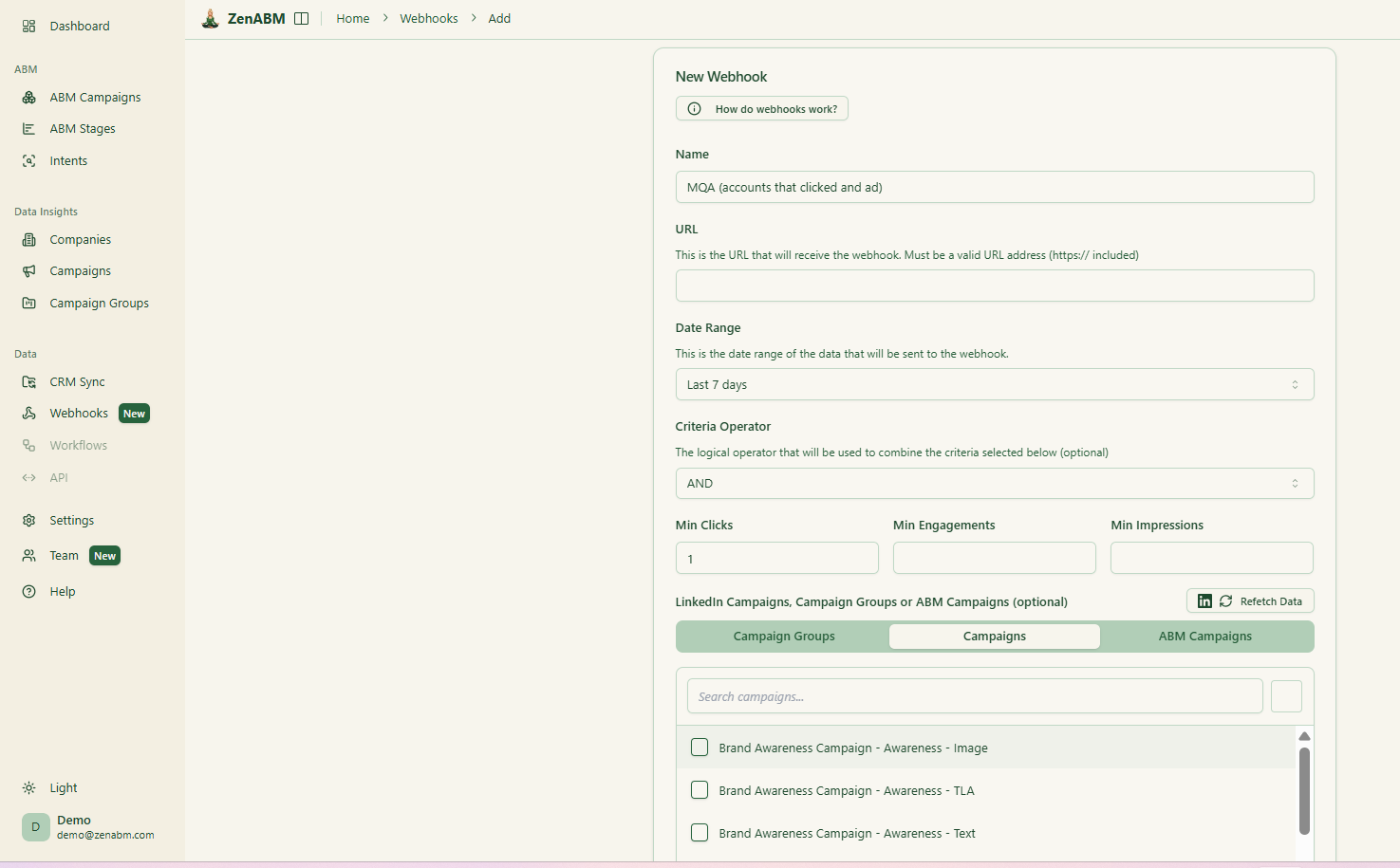
Task: Tick the Brand Awareness Campaign - Awareness - Text checkbox
Action: pos(700,832)
